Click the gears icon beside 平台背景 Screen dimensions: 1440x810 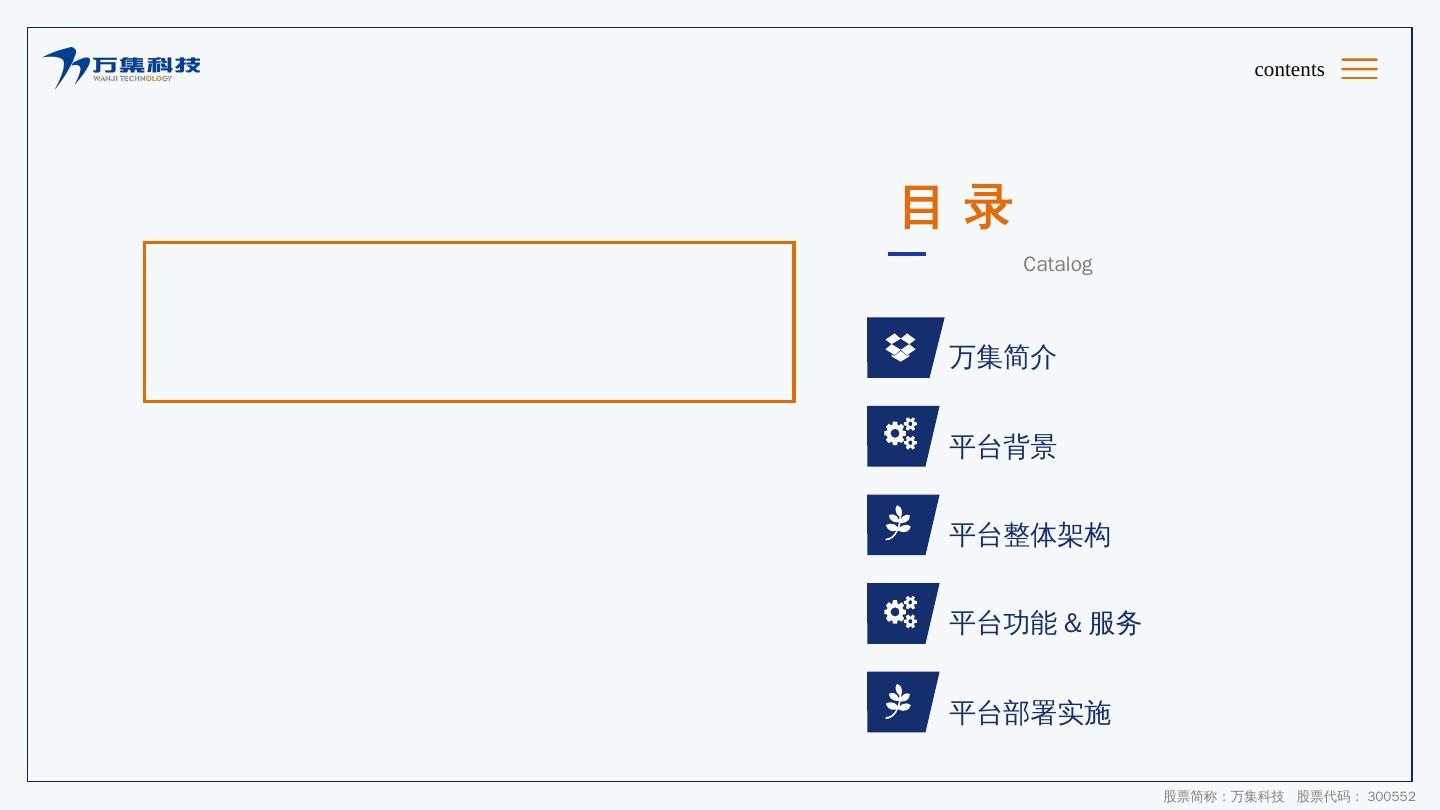pyautogui.click(x=901, y=435)
